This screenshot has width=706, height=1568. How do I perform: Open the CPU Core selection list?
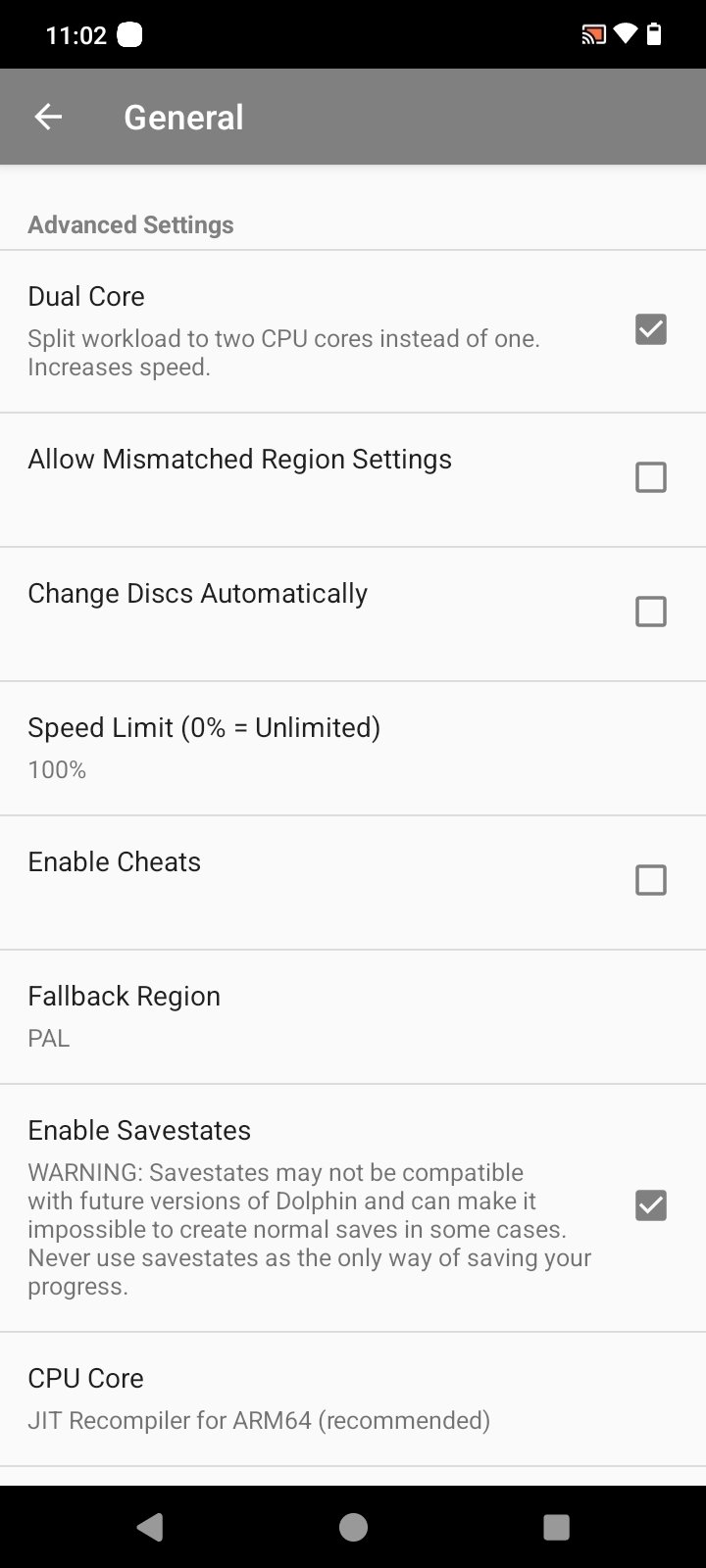tap(259, 1398)
